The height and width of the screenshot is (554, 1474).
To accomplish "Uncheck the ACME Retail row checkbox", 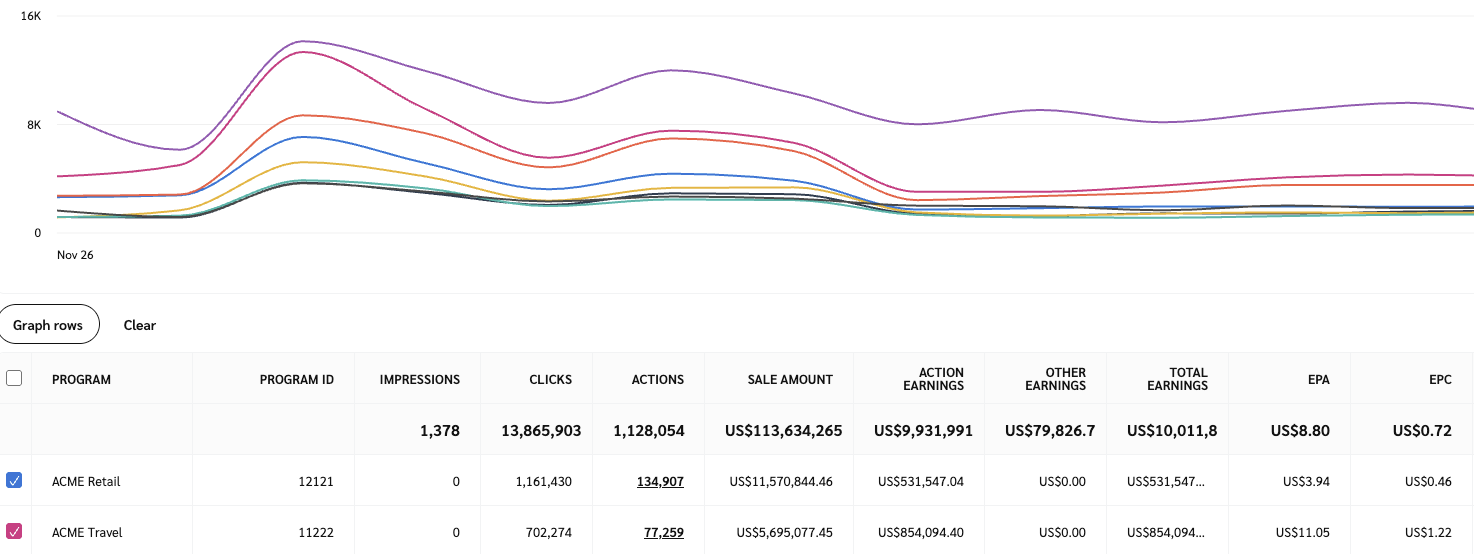I will [x=14, y=481].
